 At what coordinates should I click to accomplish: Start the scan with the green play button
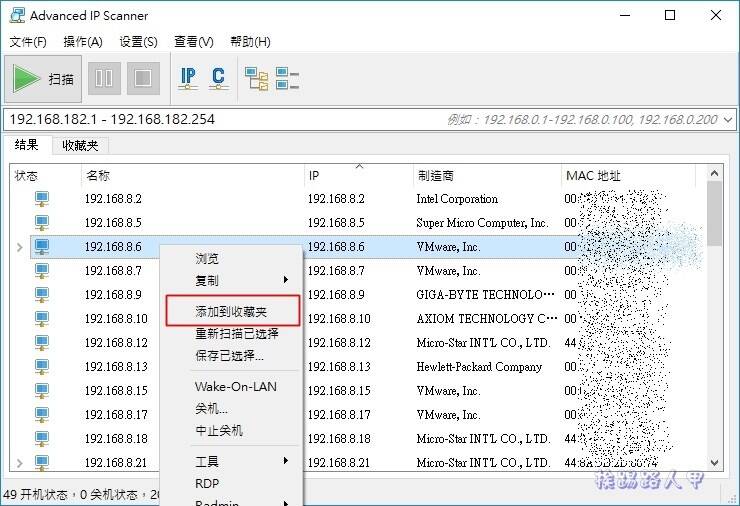[x=43, y=78]
